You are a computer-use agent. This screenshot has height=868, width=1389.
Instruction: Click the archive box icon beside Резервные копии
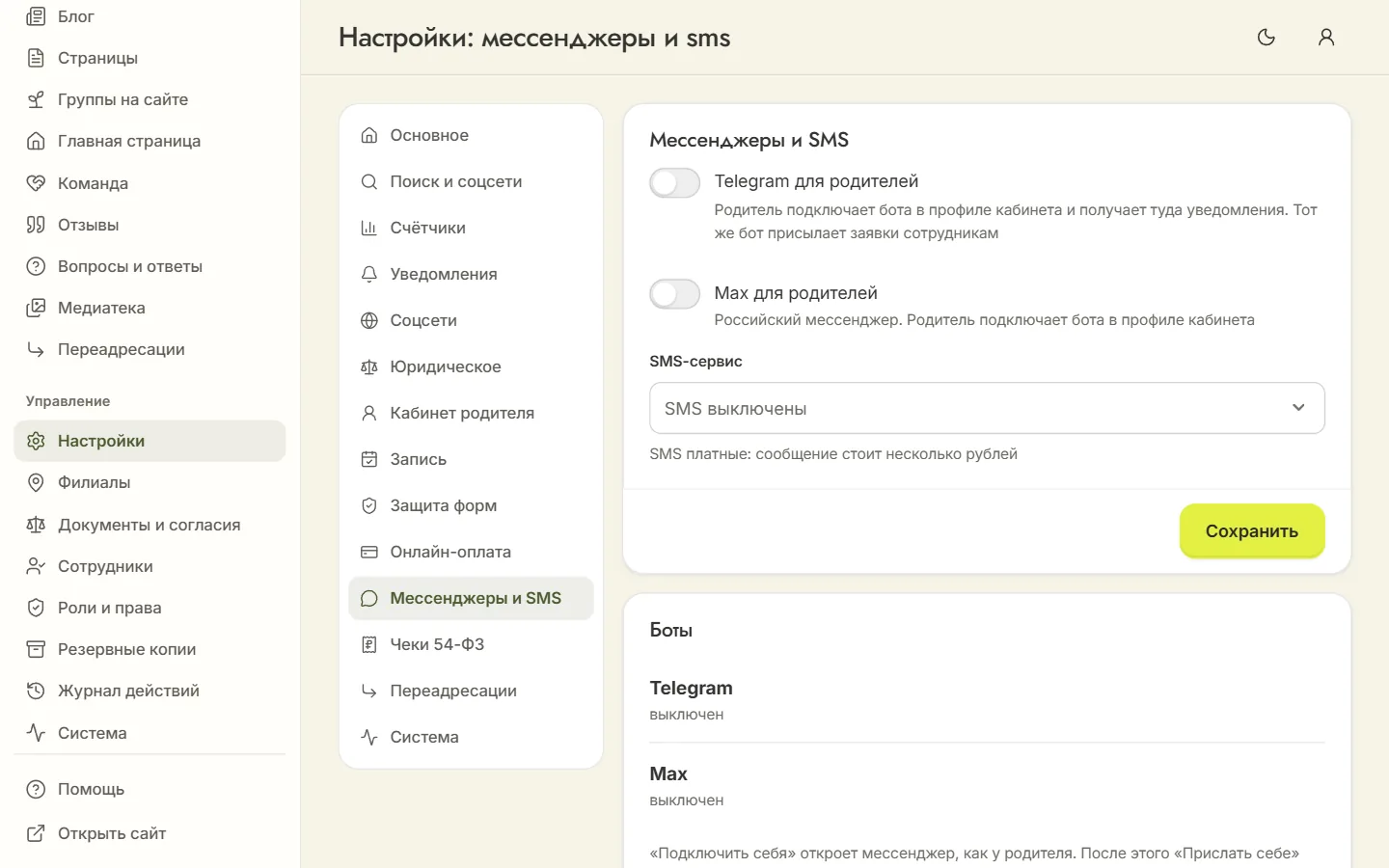pos(36,649)
